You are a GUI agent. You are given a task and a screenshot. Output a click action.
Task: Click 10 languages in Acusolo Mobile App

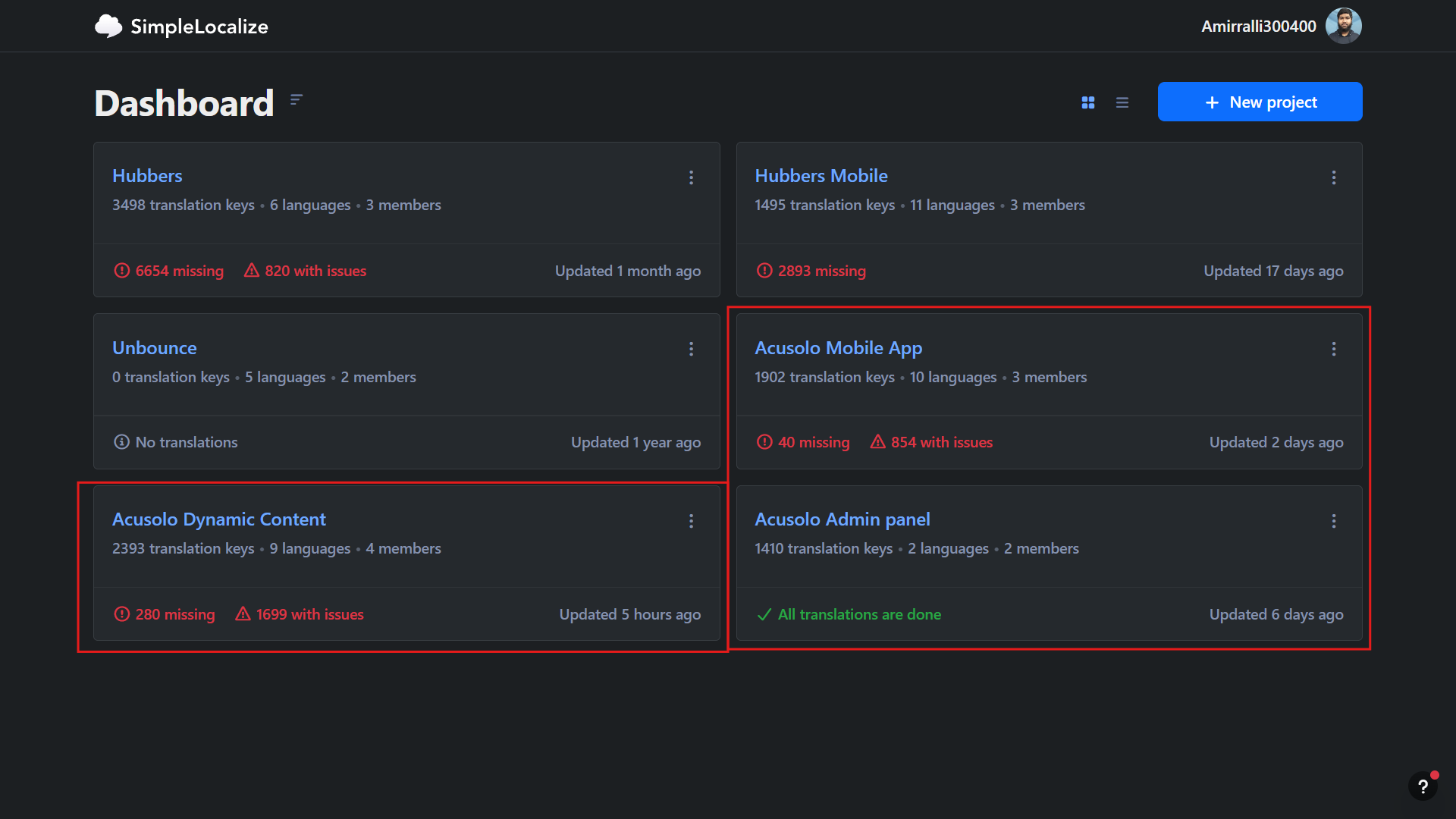(953, 377)
